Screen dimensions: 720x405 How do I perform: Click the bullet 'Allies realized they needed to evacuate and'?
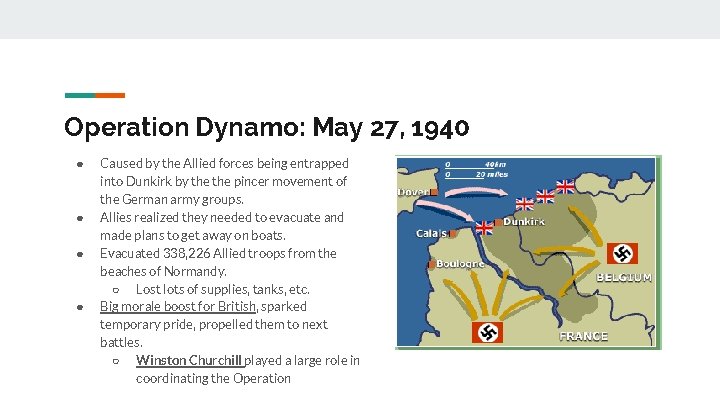pyautogui.click(x=221, y=217)
